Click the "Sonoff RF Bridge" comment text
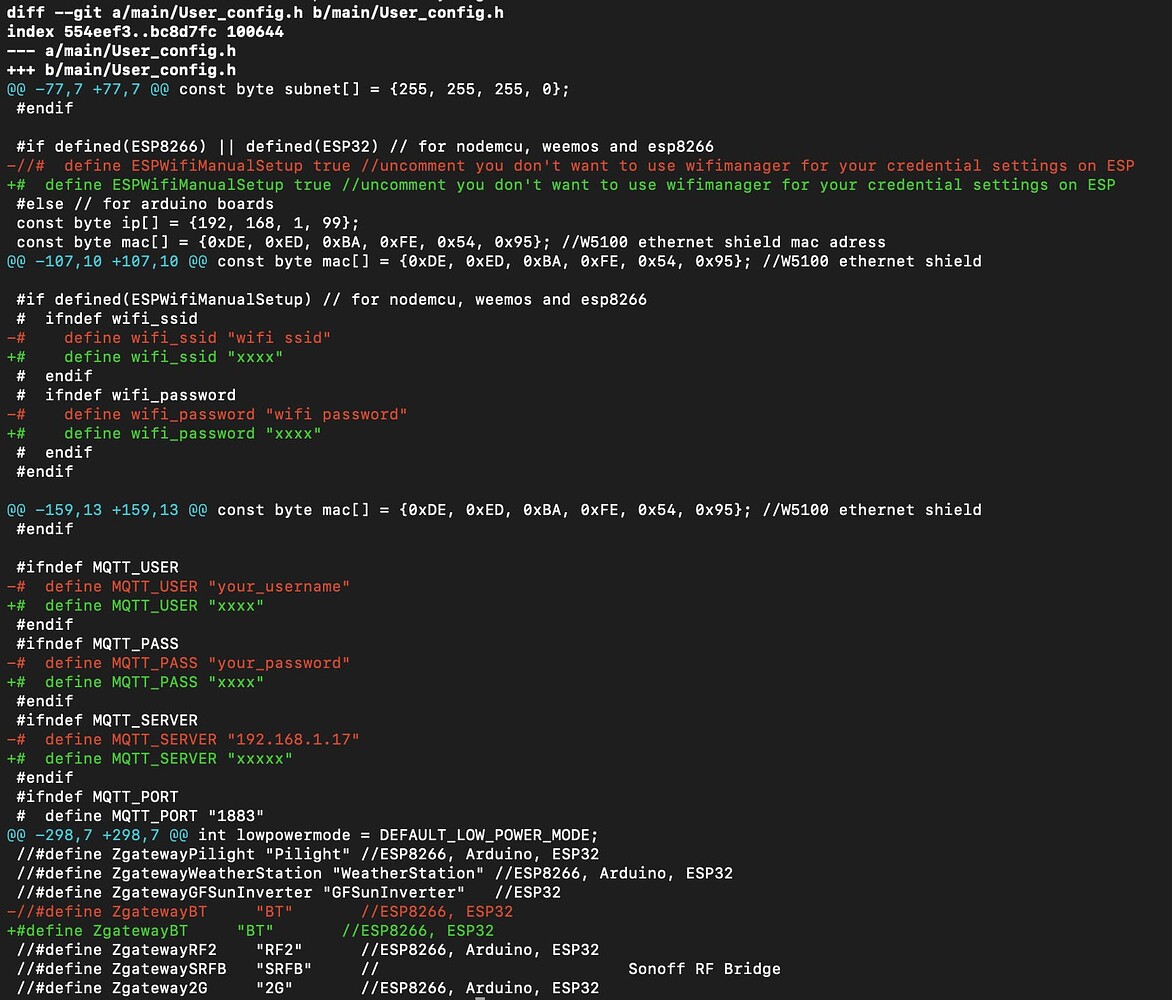The width and height of the screenshot is (1172, 1000). tap(704, 969)
